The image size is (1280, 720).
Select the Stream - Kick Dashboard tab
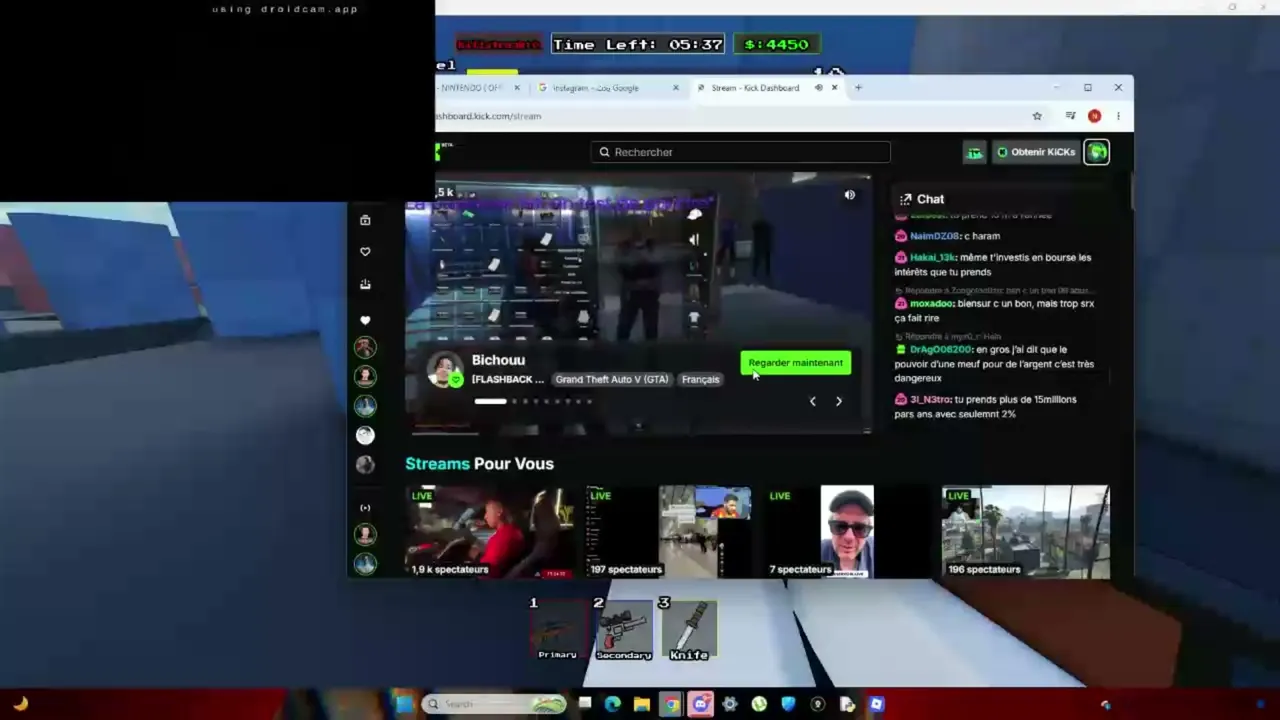click(755, 88)
